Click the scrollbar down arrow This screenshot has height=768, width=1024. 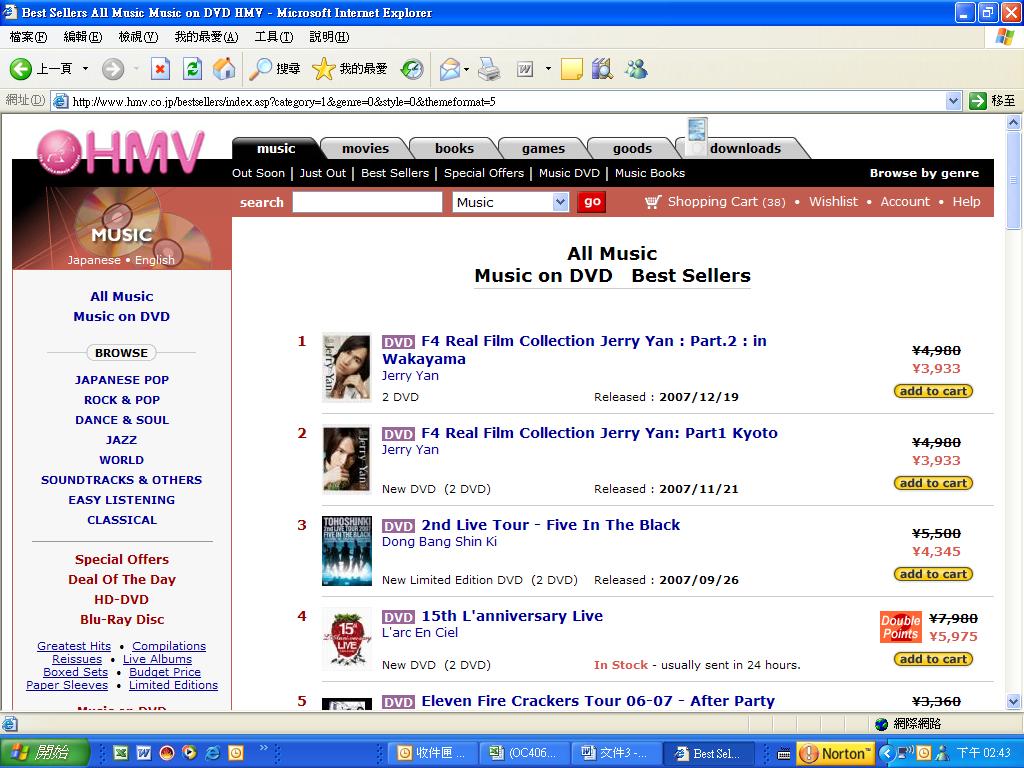(x=1014, y=702)
